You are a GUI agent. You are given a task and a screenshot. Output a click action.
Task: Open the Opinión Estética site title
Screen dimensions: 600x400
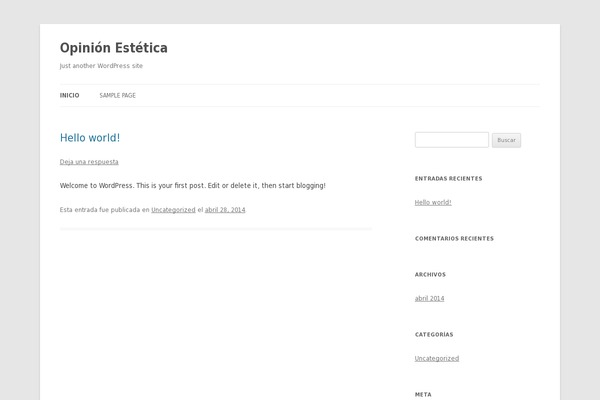[114, 48]
